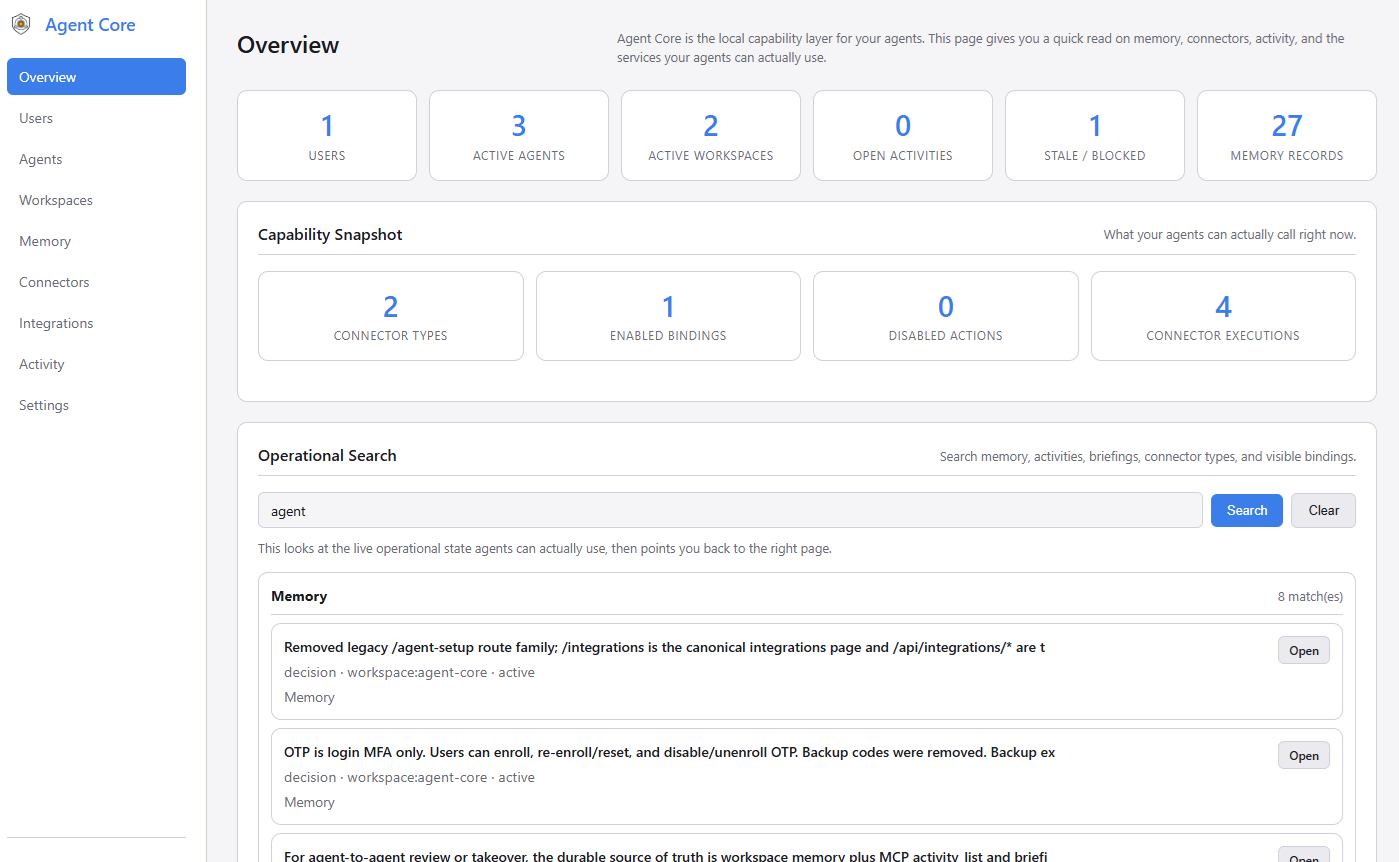The height and width of the screenshot is (862, 1399).
Task: Switch to the Connectors page
Action: [x=96, y=282]
